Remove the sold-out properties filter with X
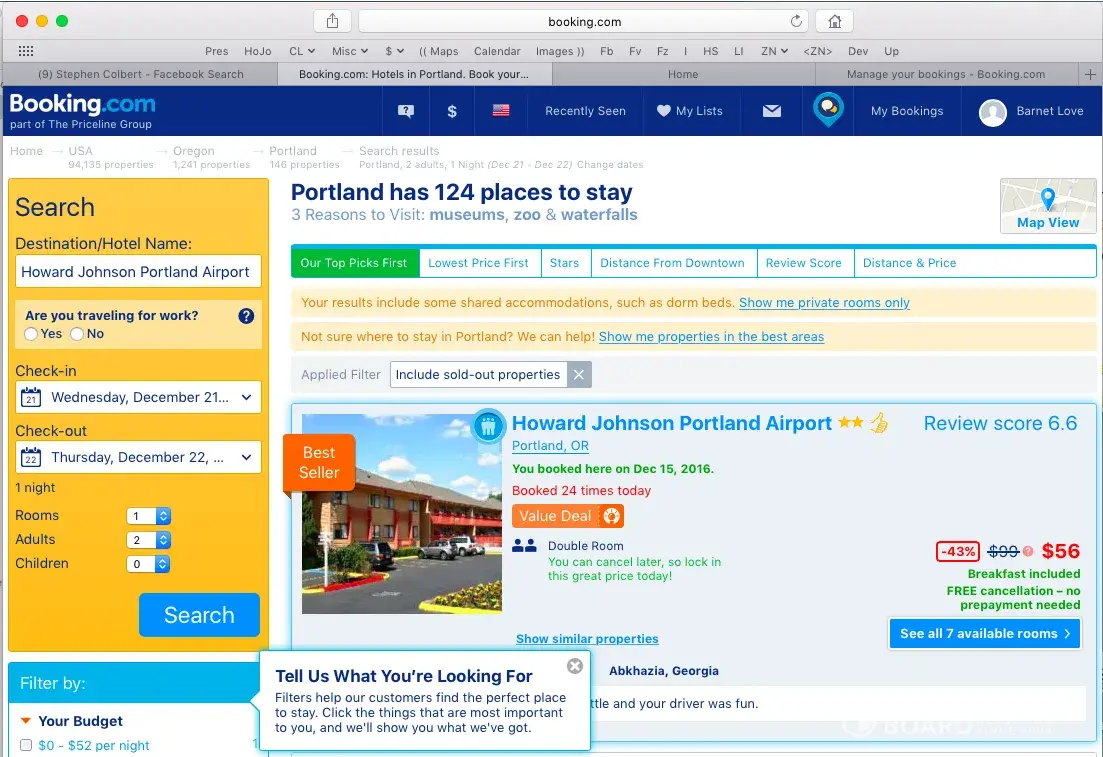 [579, 374]
